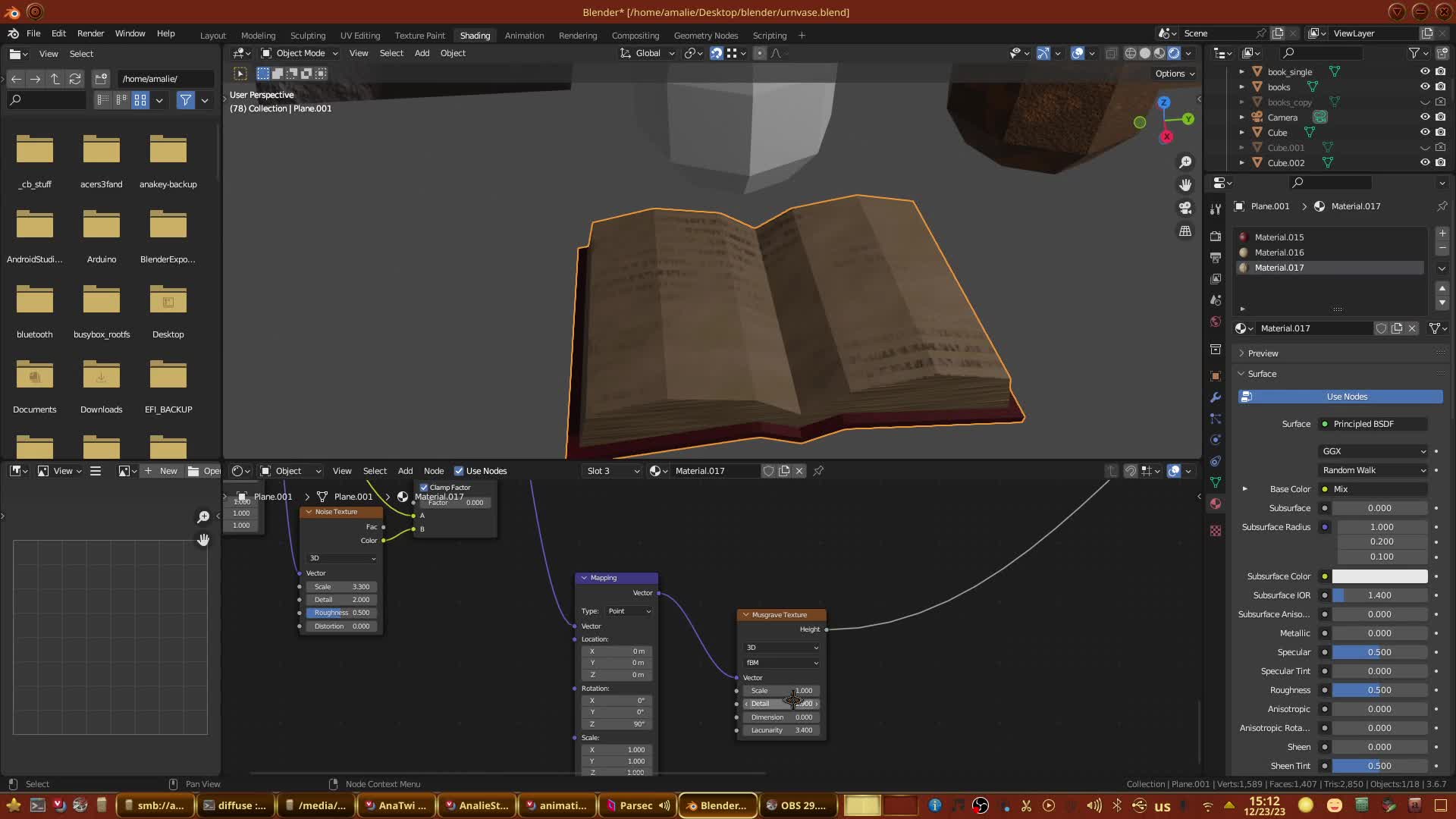Image resolution: width=1456 pixels, height=819 pixels.
Task: Switch to orthographic grid view icon
Action: [x=1185, y=231]
